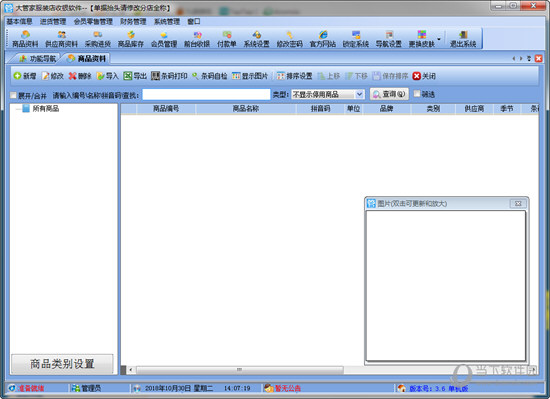This screenshot has width=550, height=399.
Task: Open the tab list dropdown arrow
Action: pos(529,59)
